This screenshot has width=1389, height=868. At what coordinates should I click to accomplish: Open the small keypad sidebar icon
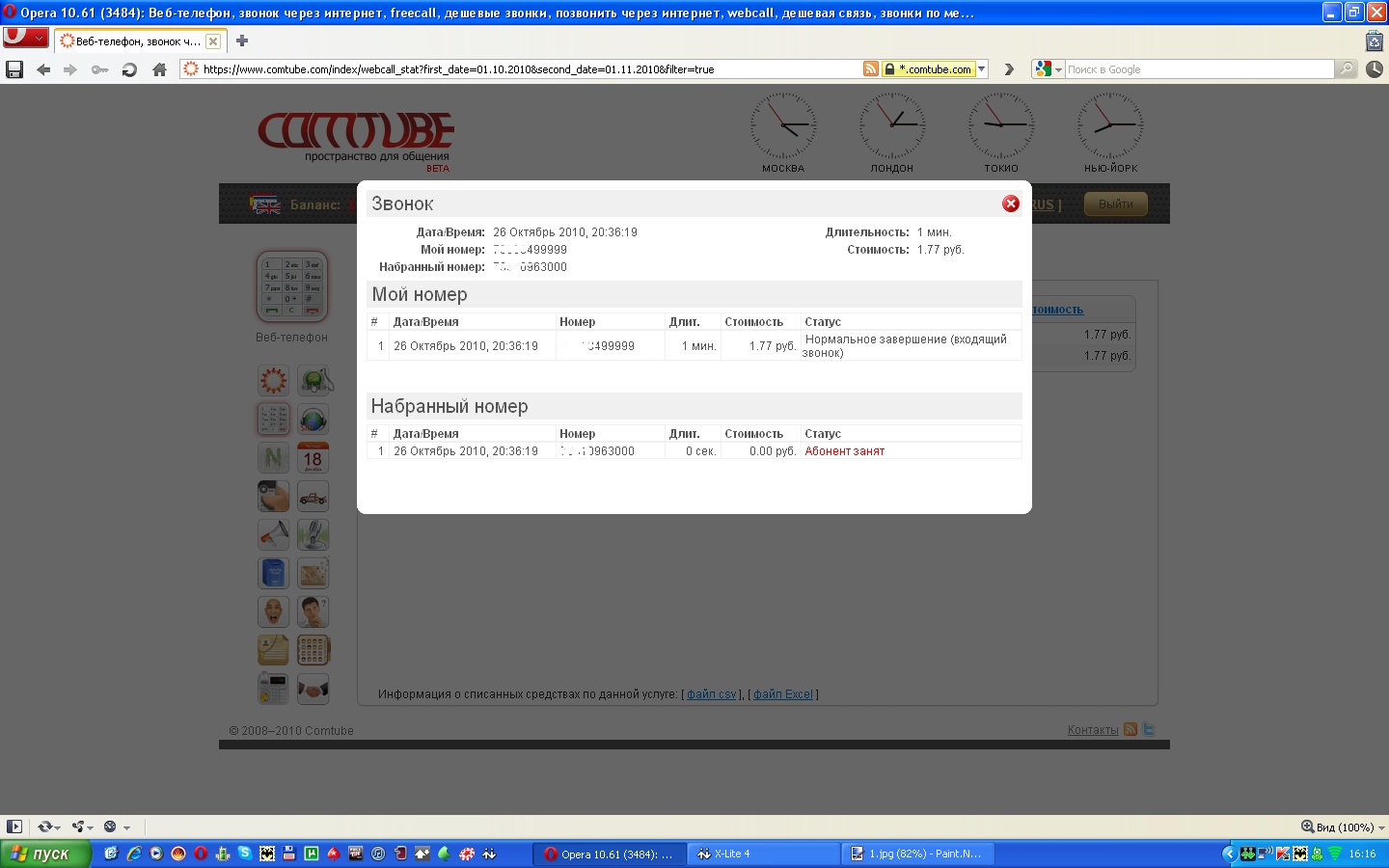click(273, 419)
